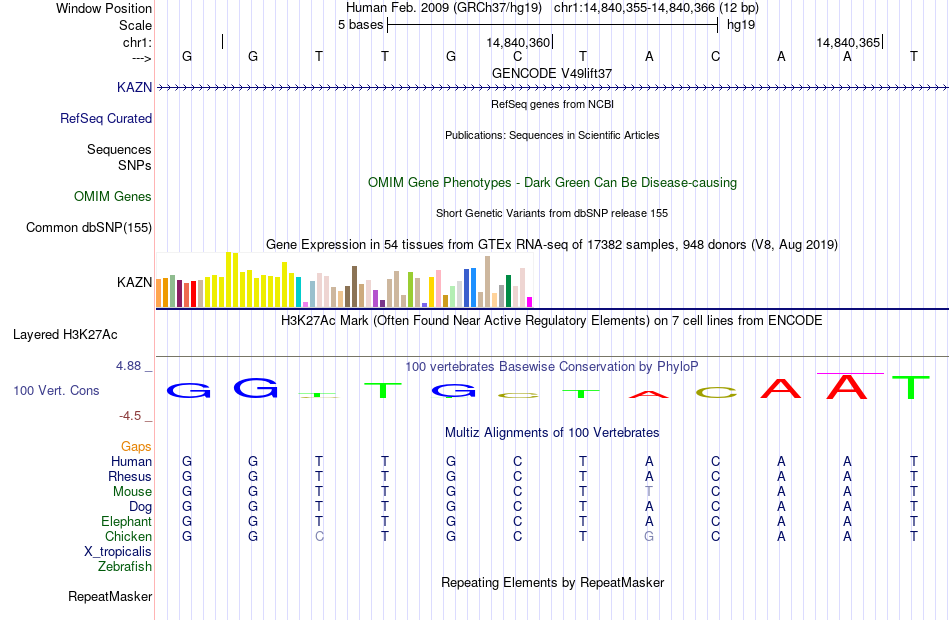Image resolution: width=950 pixels, height=620 pixels.
Task: Click the 4.88 upper PhyloP value
Action: 128,365
